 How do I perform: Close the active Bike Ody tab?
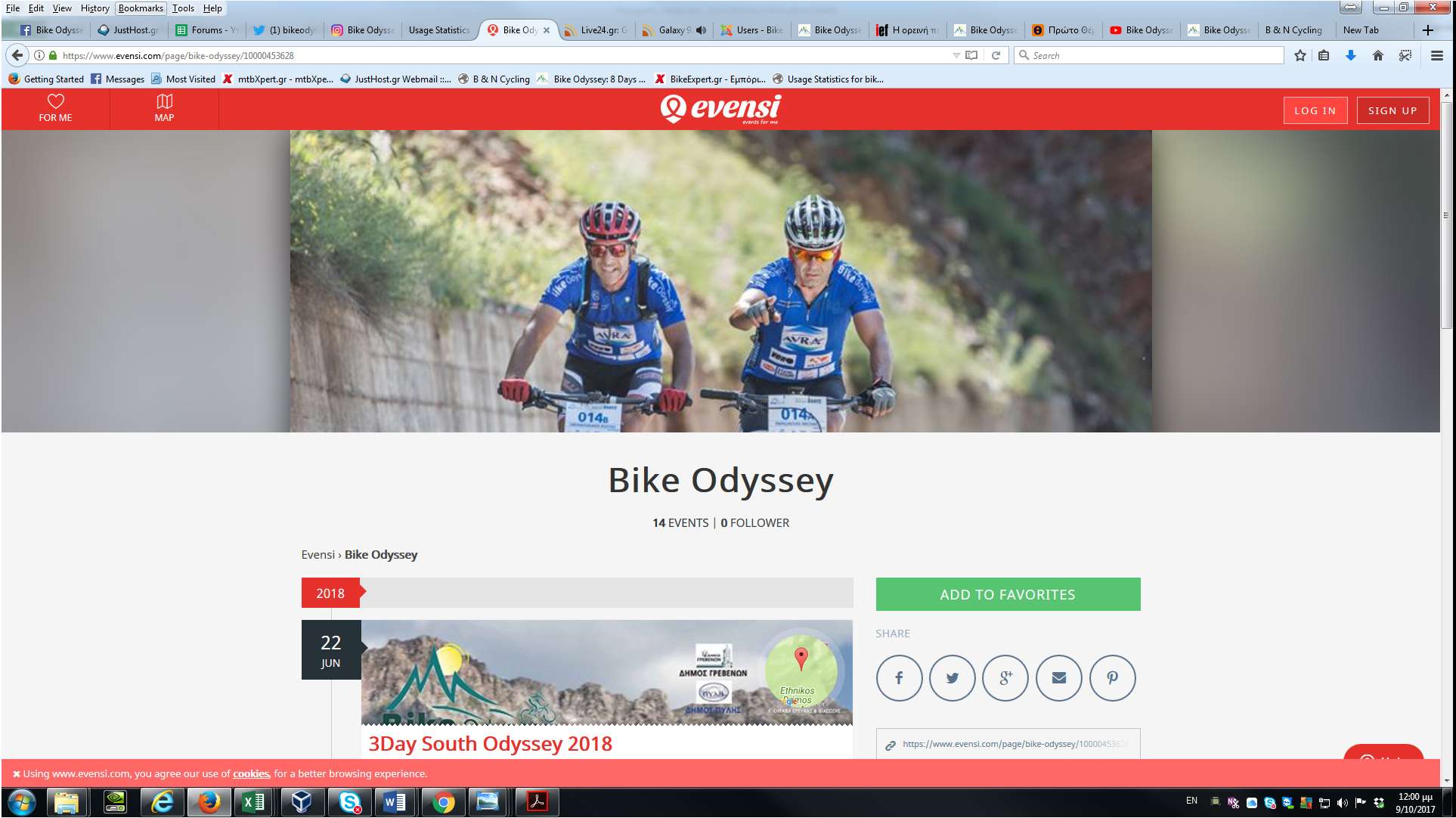click(547, 30)
